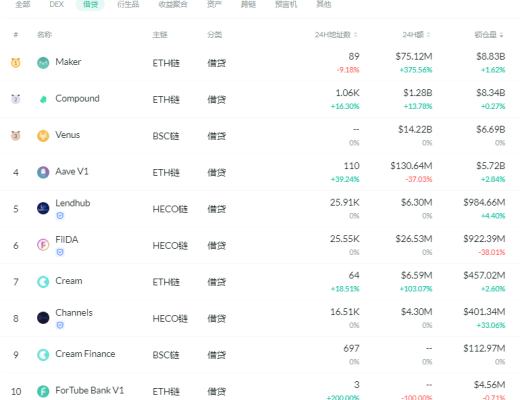Click the shield badge under Channels
The height and width of the screenshot is (400, 520).
click(60, 325)
